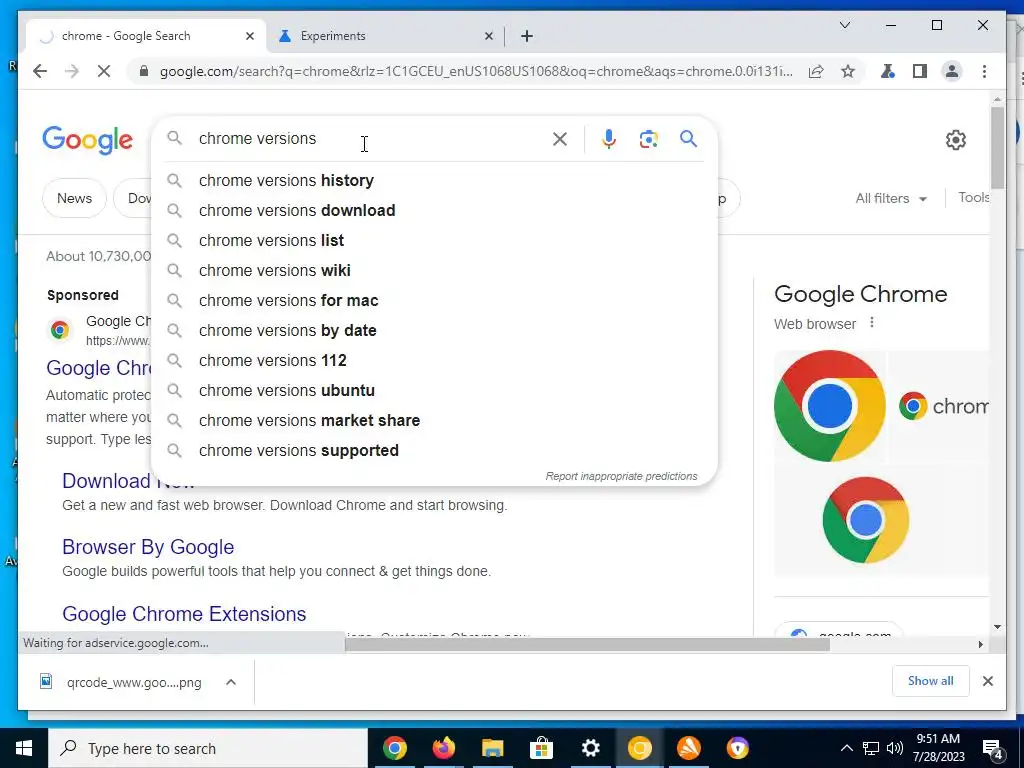Click the volume speaker tray icon
The width and height of the screenshot is (1024, 768).
(x=895, y=748)
